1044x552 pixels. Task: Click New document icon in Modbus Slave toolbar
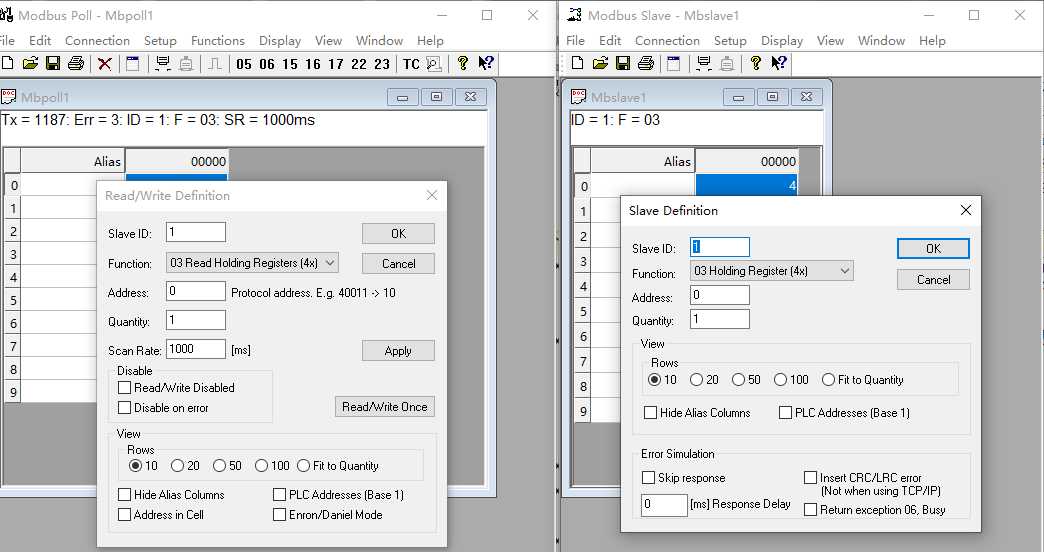577,63
